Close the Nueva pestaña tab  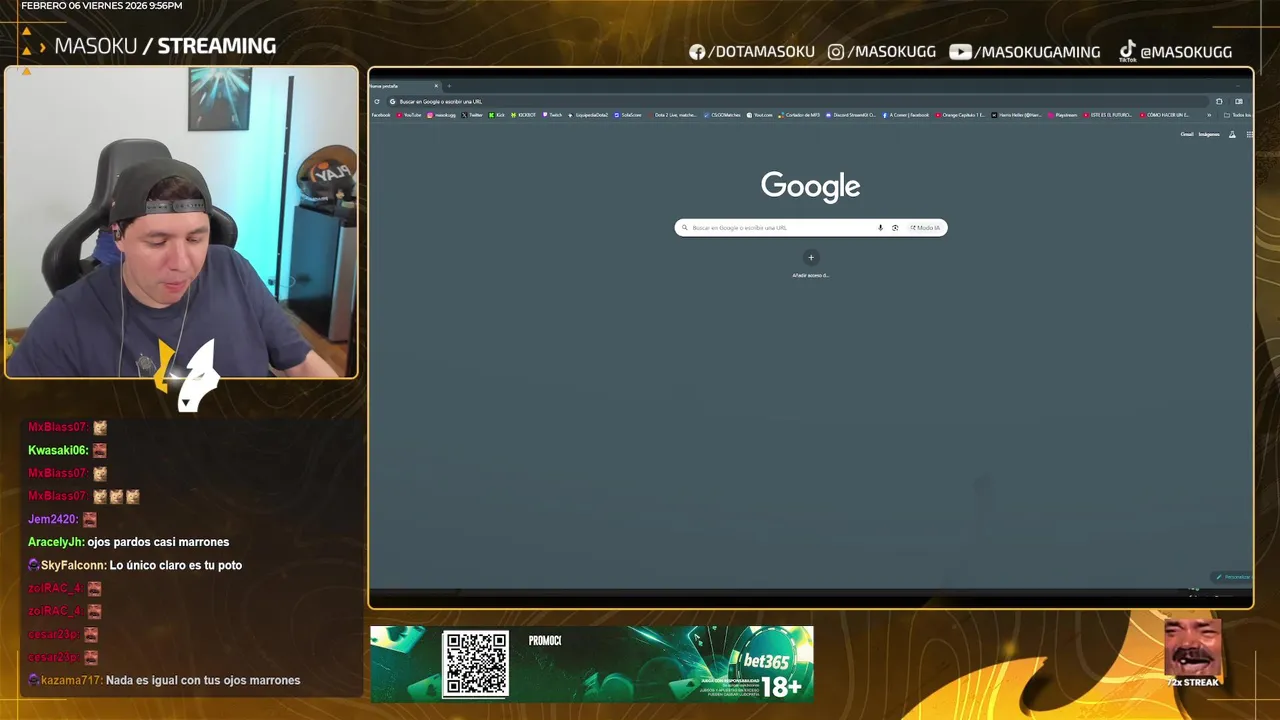[x=436, y=86]
